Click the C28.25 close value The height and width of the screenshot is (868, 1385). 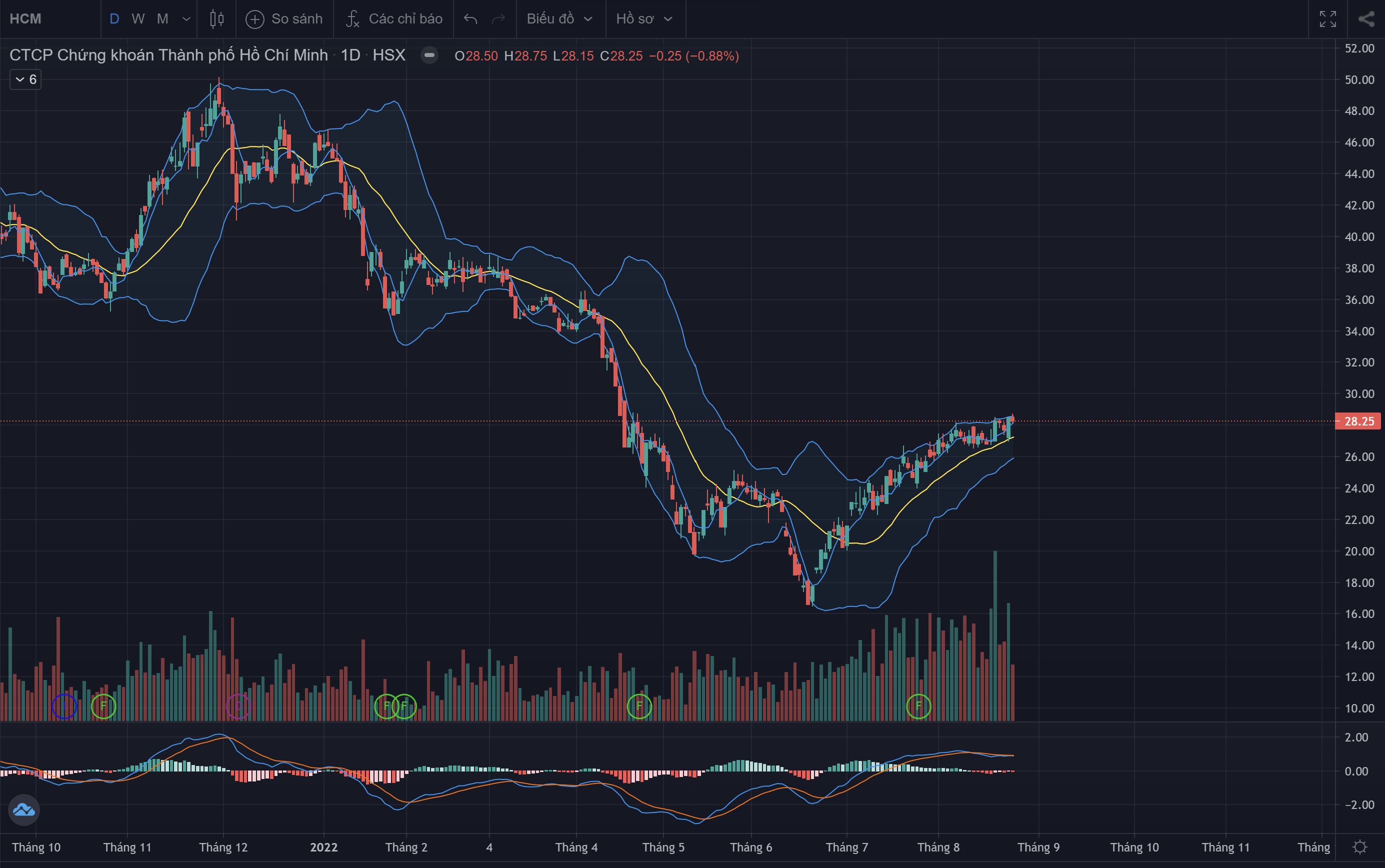click(x=621, y=55)
